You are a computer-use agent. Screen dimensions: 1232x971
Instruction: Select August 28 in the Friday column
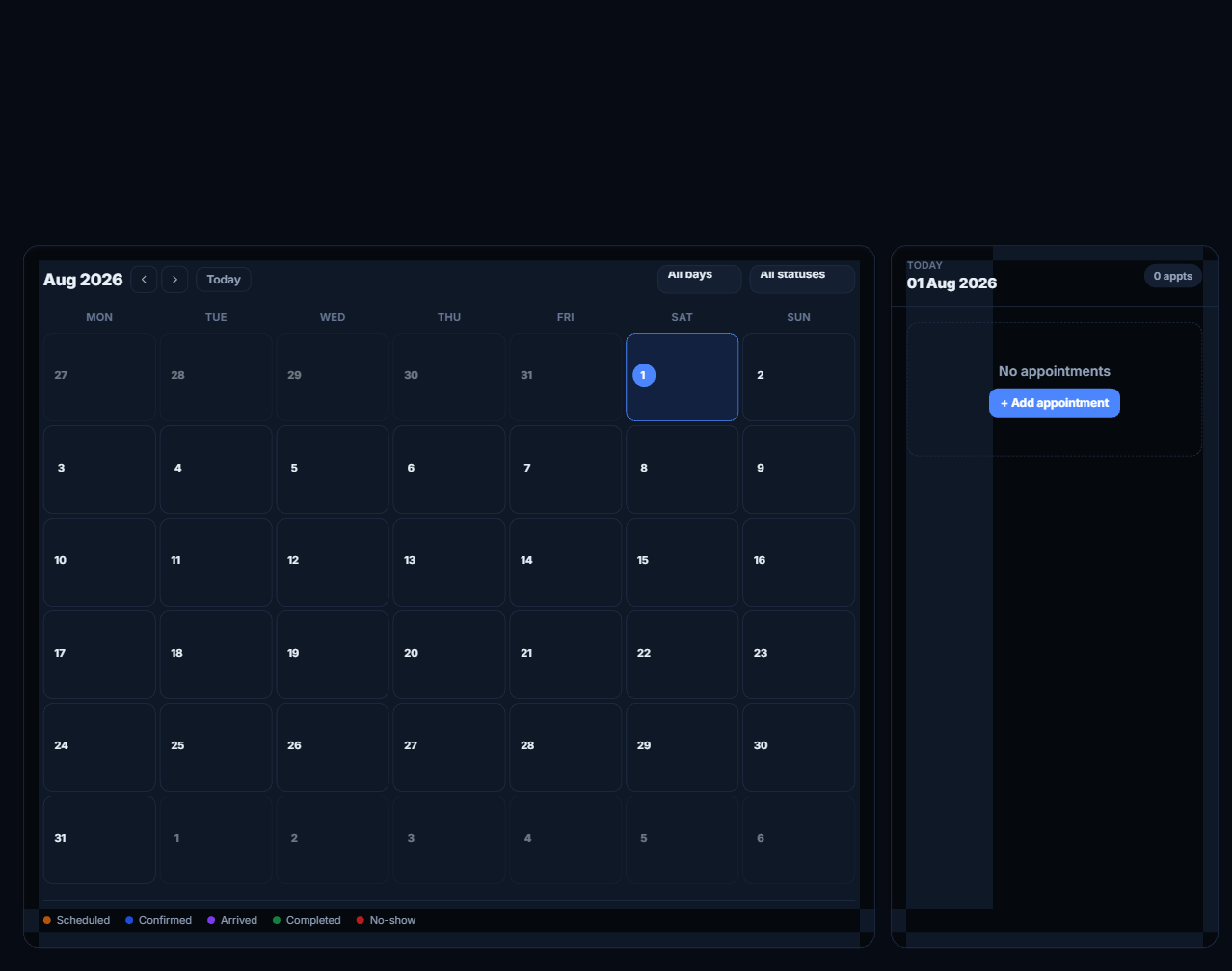point(566,747)
